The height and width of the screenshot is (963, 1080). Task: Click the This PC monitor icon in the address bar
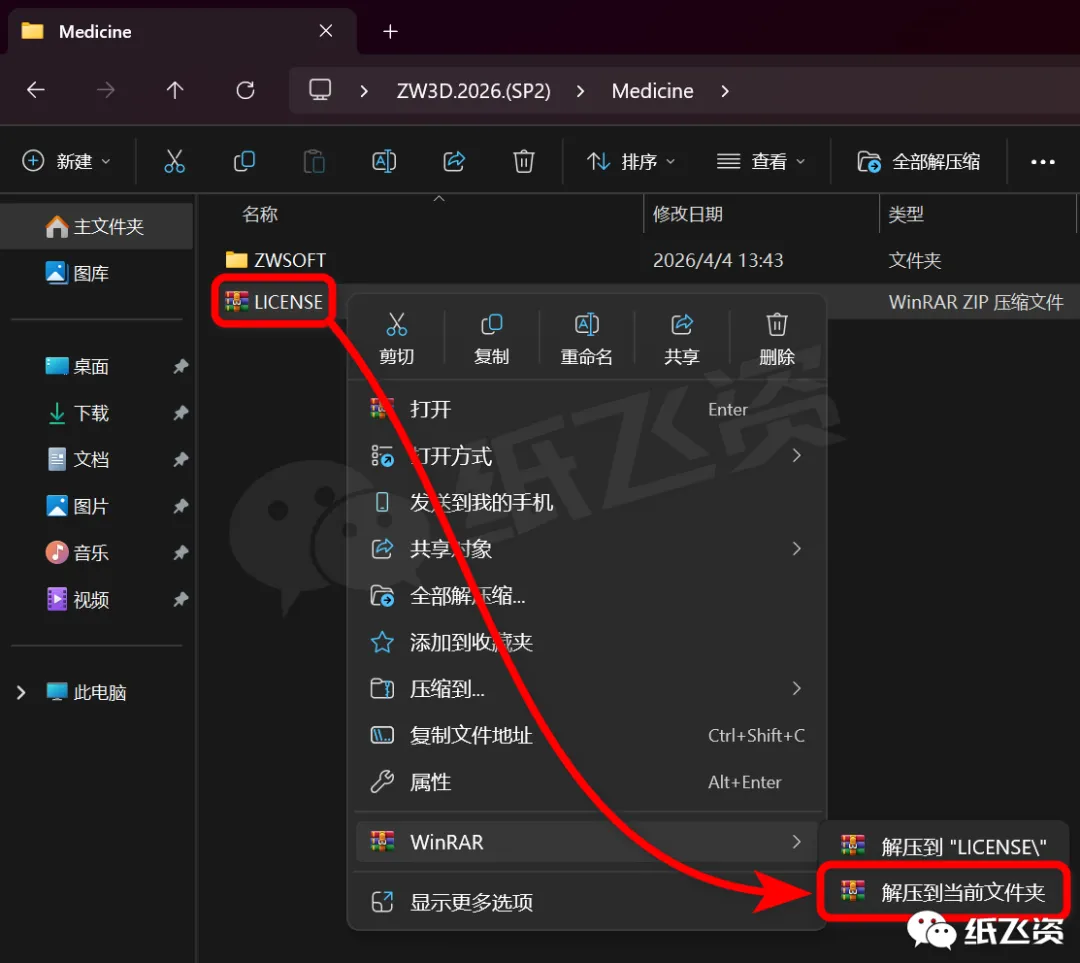[x=320, y=90]
